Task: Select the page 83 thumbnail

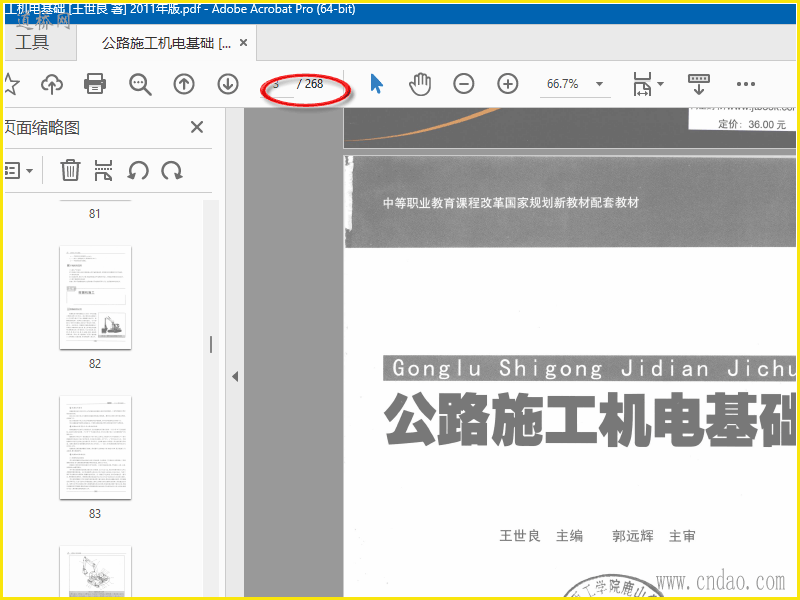Action: pos(95,447)
